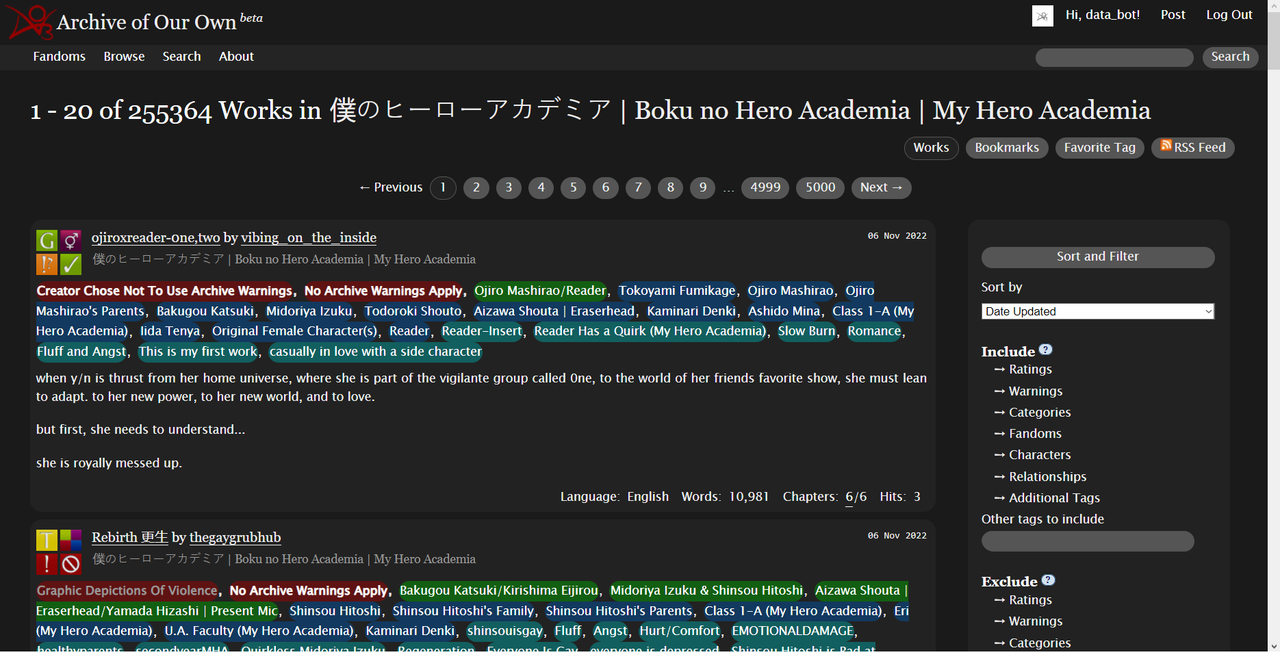The width and height of the screenshot is (1280, 652).
Task: Click the green complete checkmark icon on ojiroxreader work
Action: coord(71,264)
